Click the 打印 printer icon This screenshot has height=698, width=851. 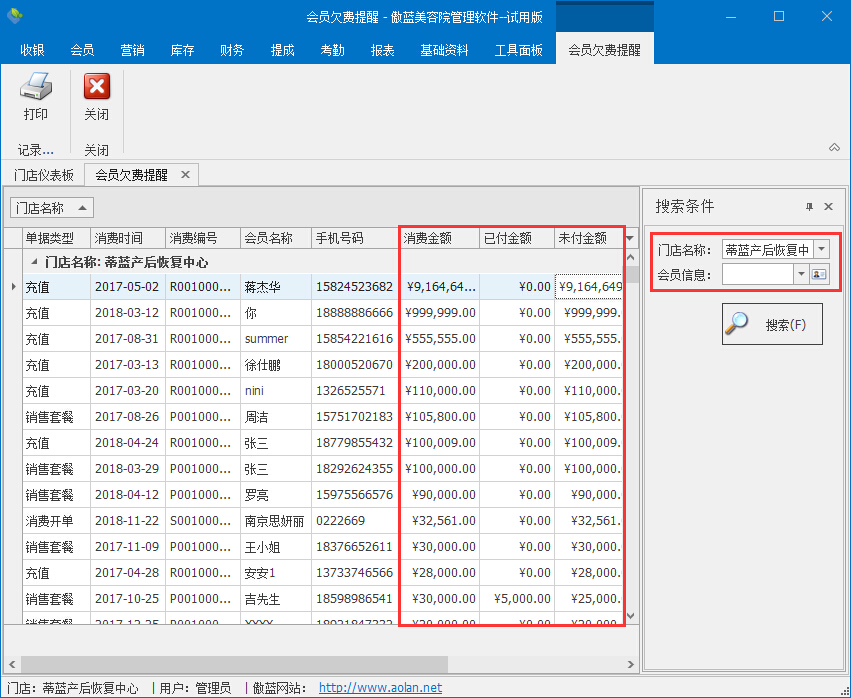tap(36, 89)
